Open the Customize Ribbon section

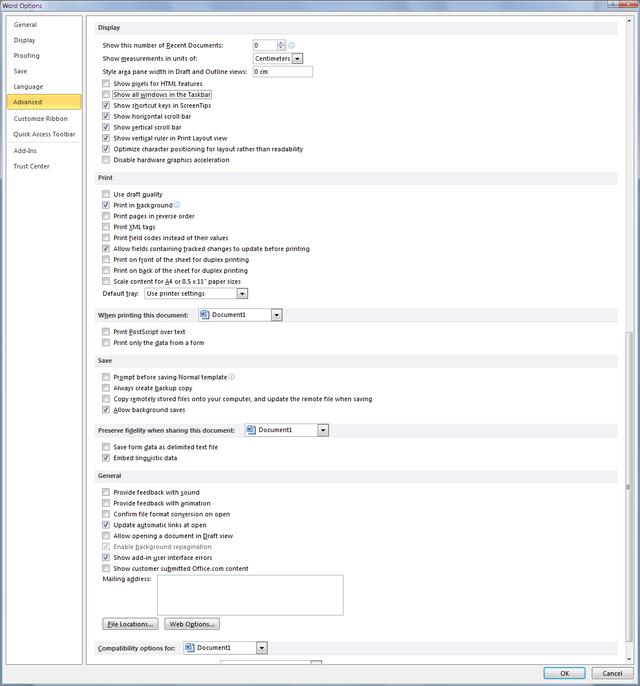click(41, 118)
